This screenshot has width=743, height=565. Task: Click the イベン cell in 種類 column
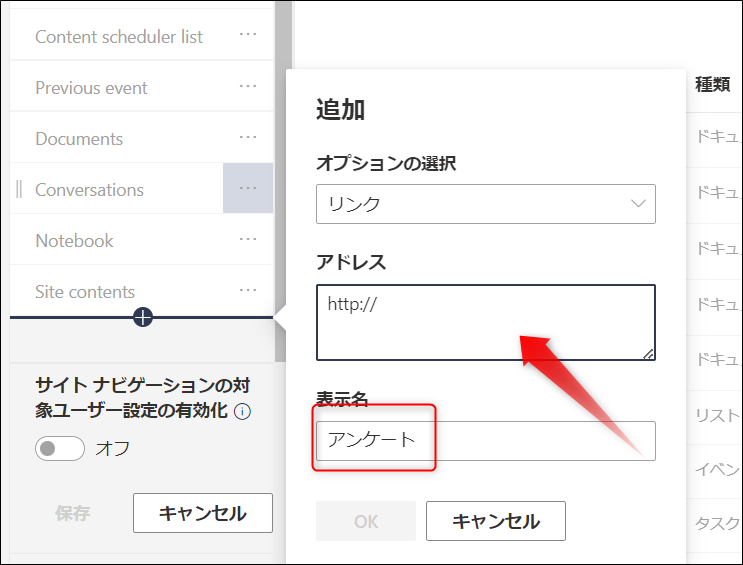(x=717, y=469)
